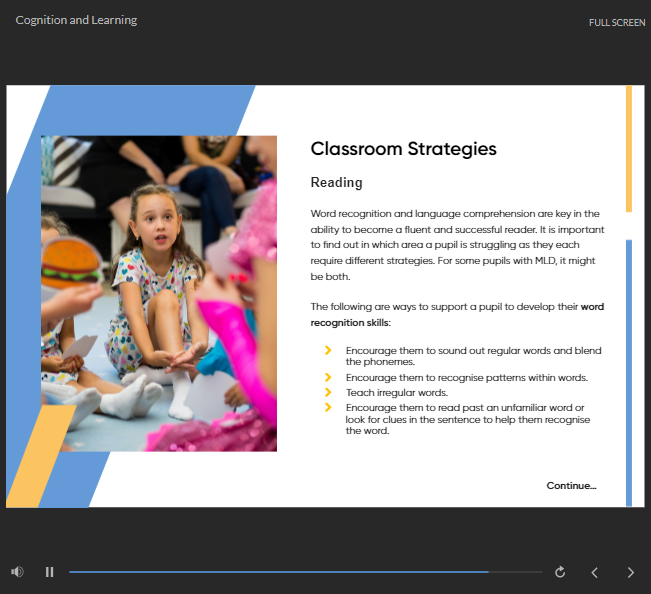651x594 pixels.
Task: Click the blue scroll indicator on right edge
Action: (x=628, y=372)
